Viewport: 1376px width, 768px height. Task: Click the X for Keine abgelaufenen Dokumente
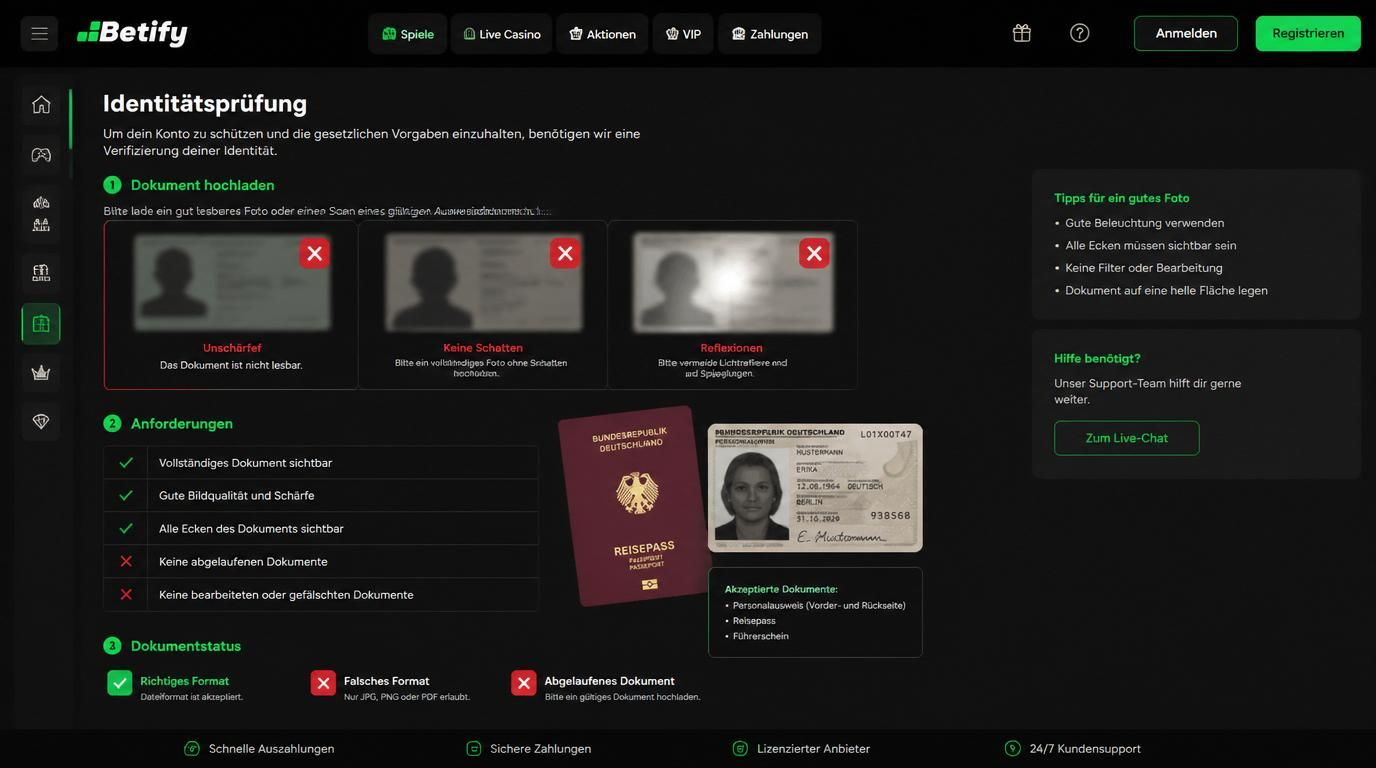coord(126,562)
